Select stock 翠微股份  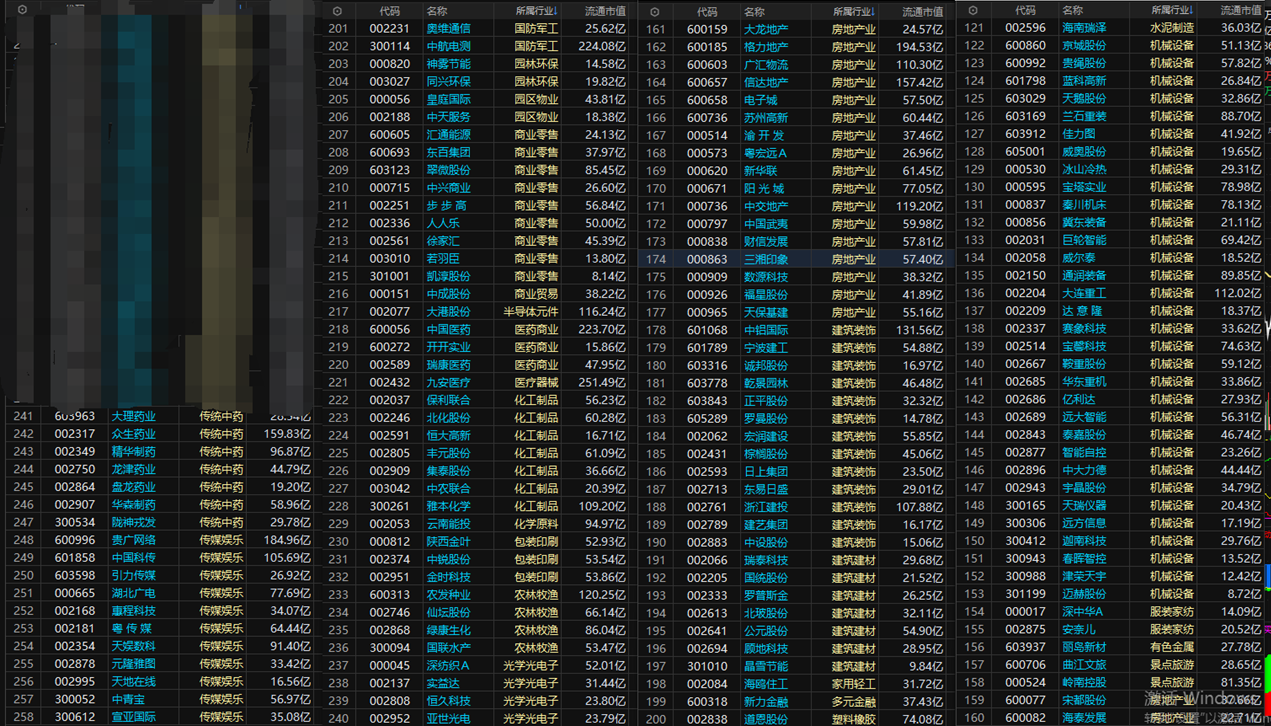(448, 170)
